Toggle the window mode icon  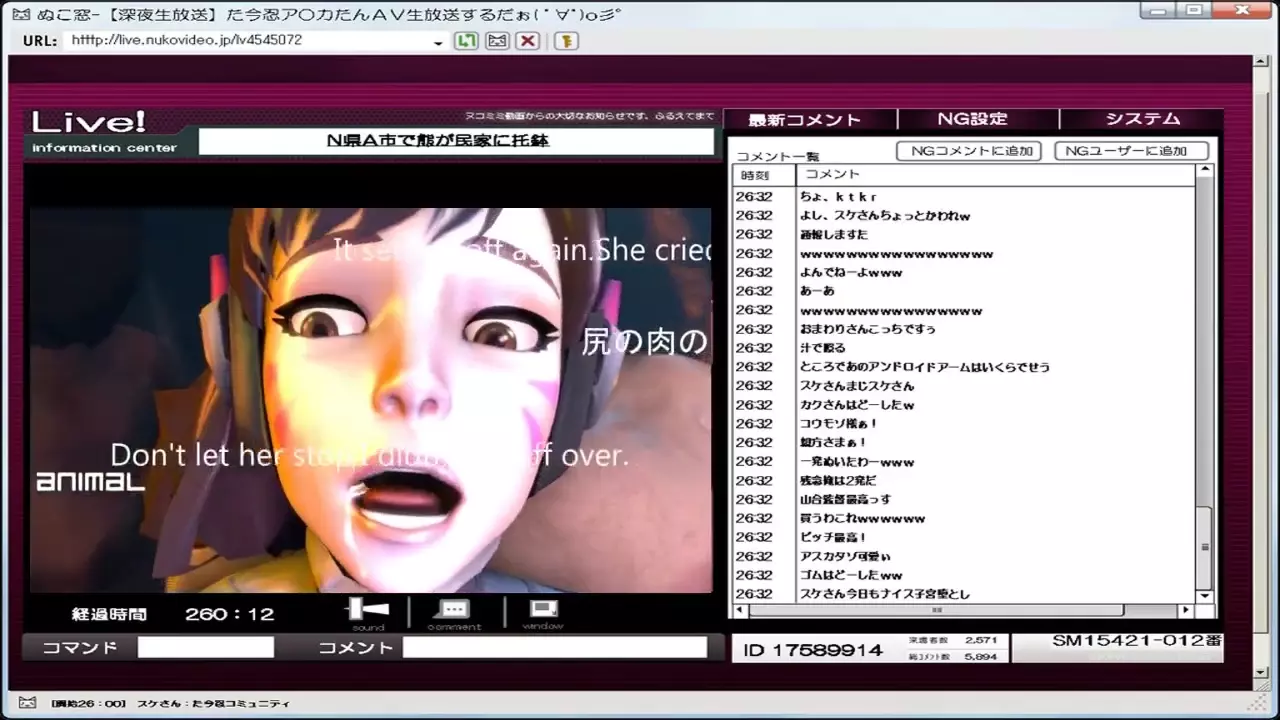pyautogui.click(x=543, y=610)
